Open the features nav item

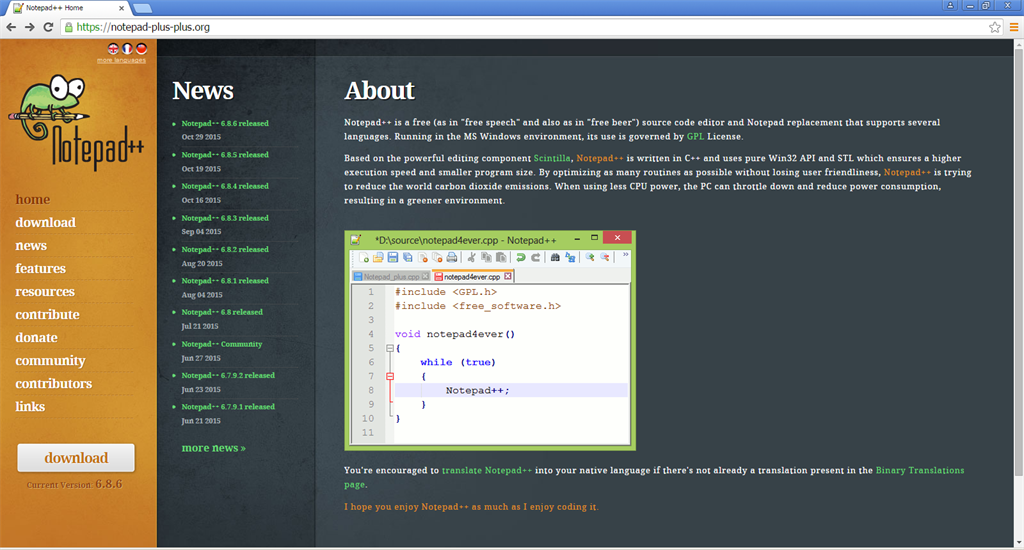pyautogui.click(x=40, y=268)
